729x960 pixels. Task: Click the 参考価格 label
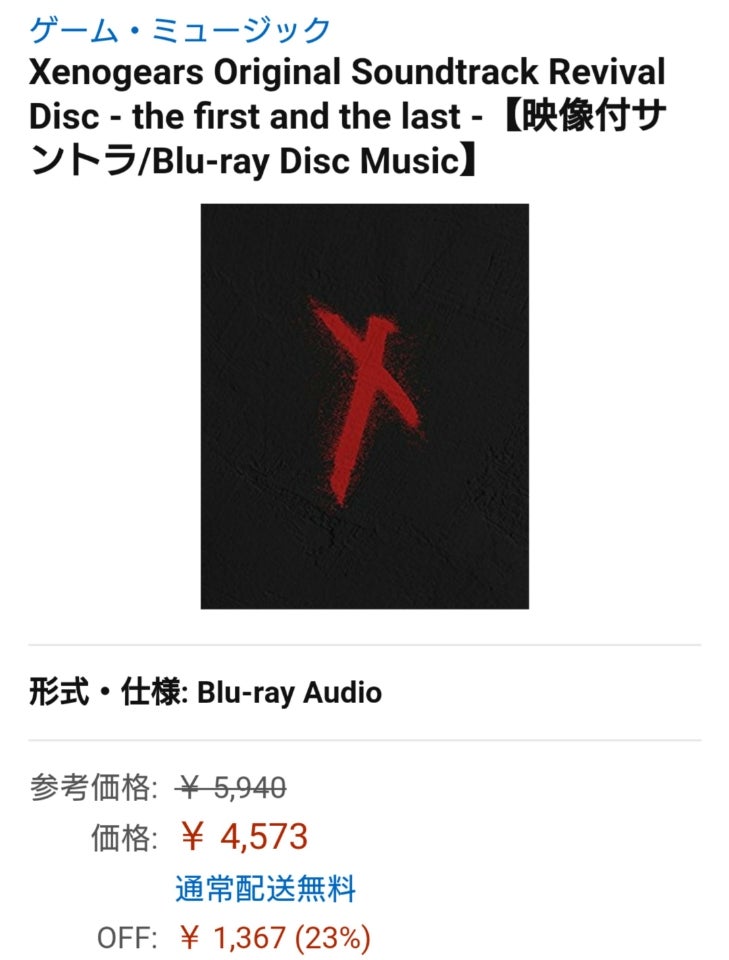coord(94,787)
